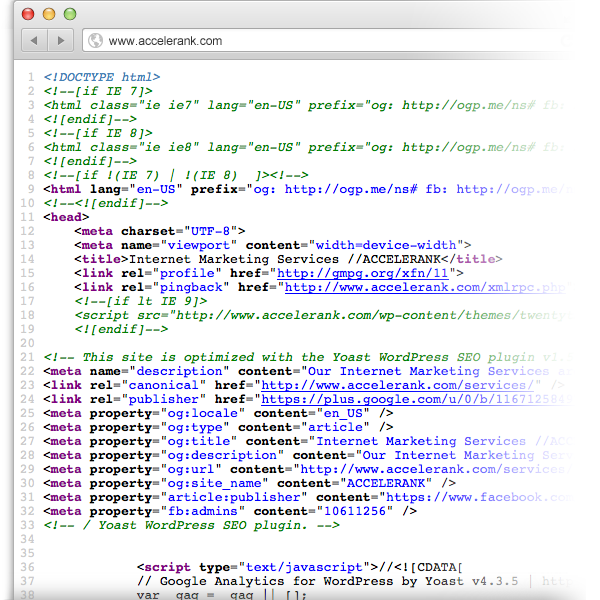This screenshot has width=600, height=600.
Task: Click the "og:description" property value
Action: pyautogui.click(x=222, y=456)
